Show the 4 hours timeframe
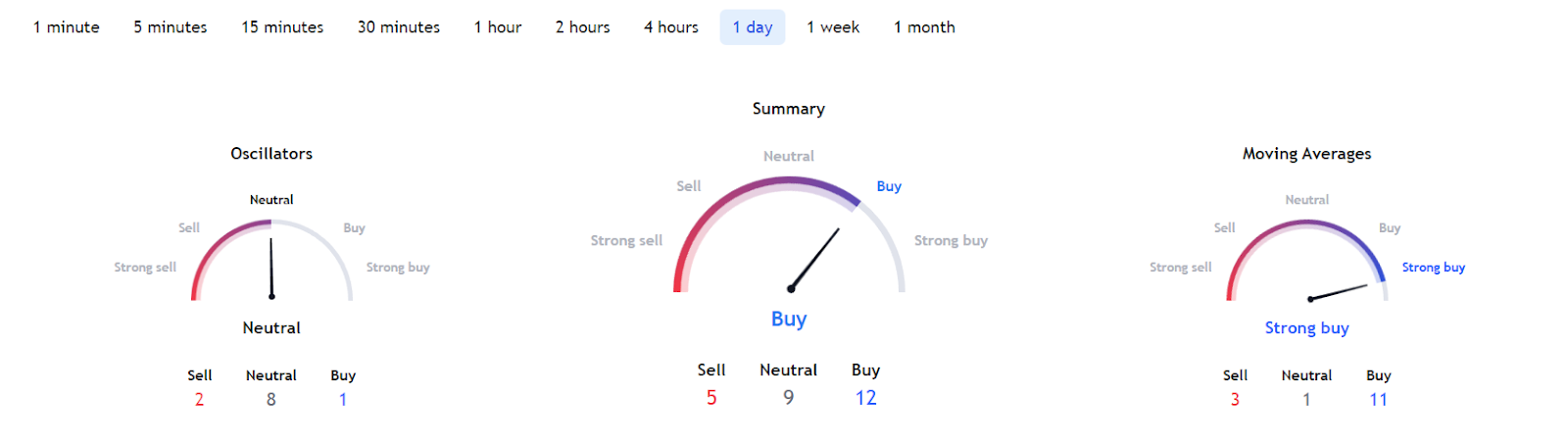 click(x=671, y=27)
